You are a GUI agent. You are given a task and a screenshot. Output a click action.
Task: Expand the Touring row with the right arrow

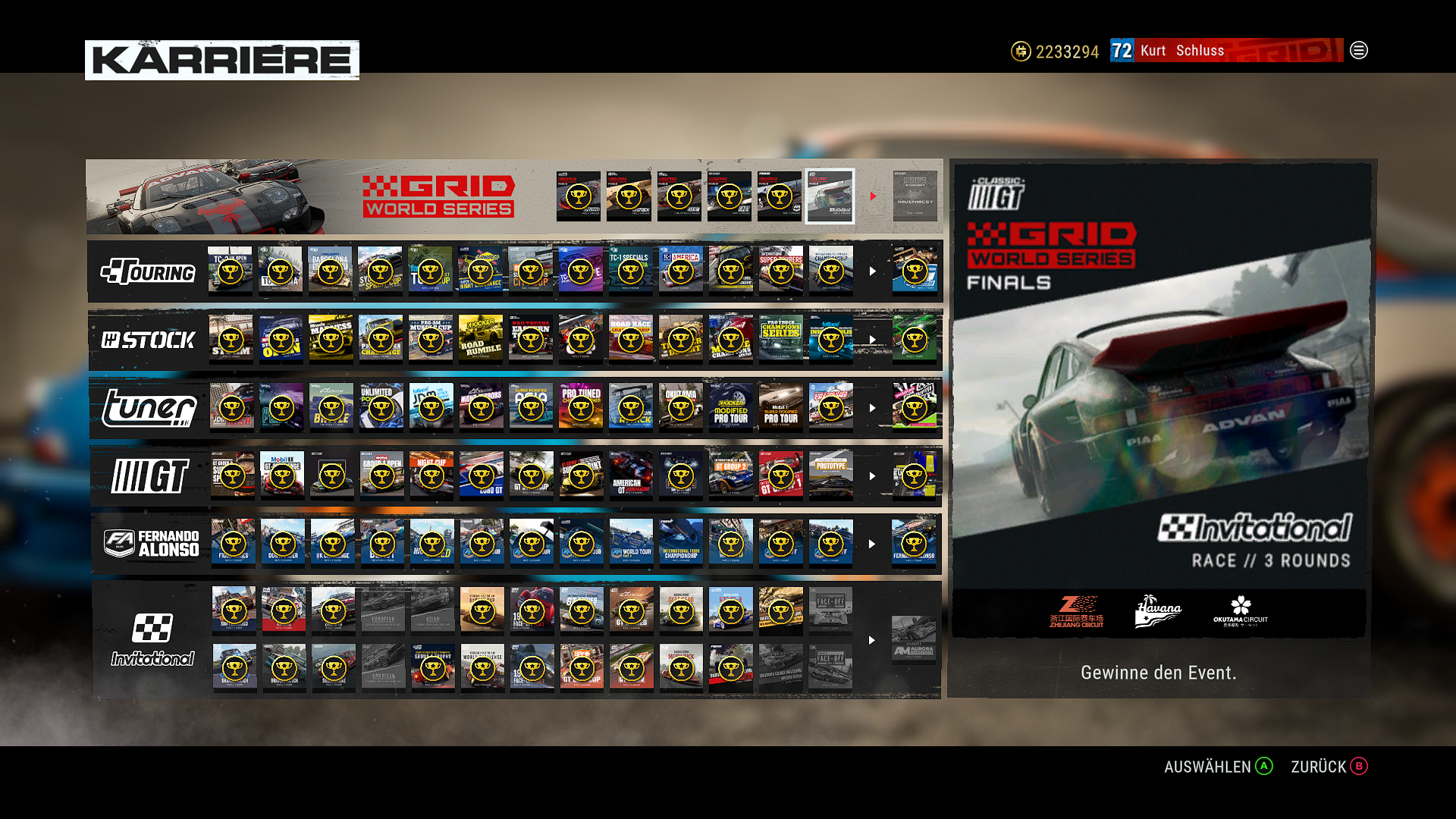click(872, 271)
